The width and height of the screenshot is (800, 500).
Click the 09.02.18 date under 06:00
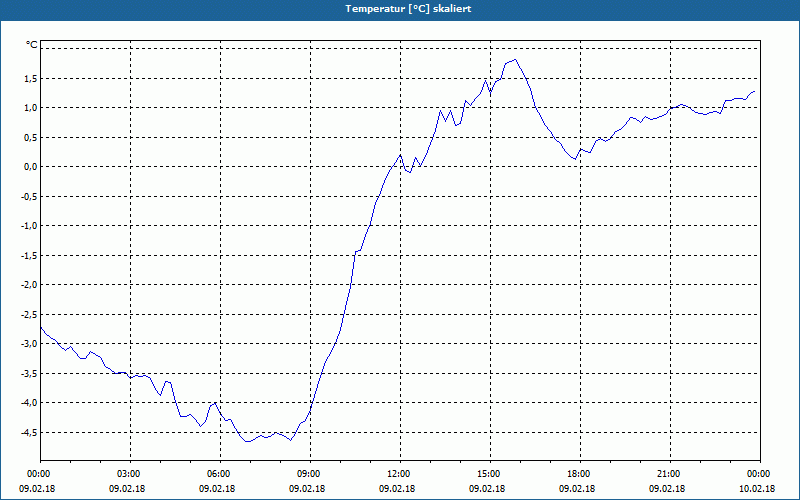[x=217, y=489]
